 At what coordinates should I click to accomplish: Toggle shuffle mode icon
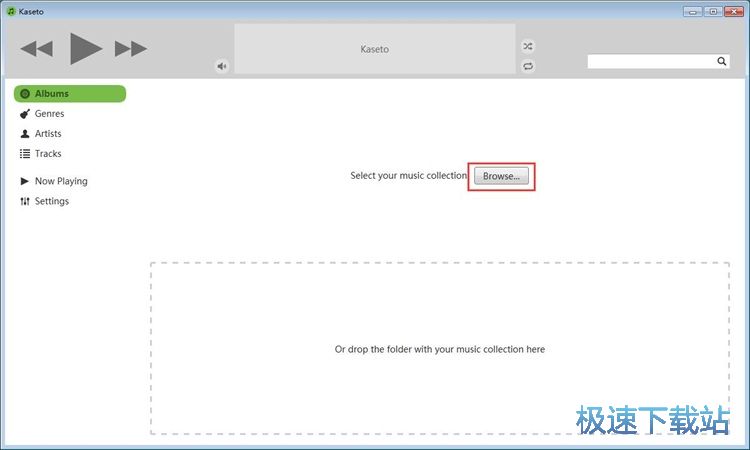coord(528,46)
